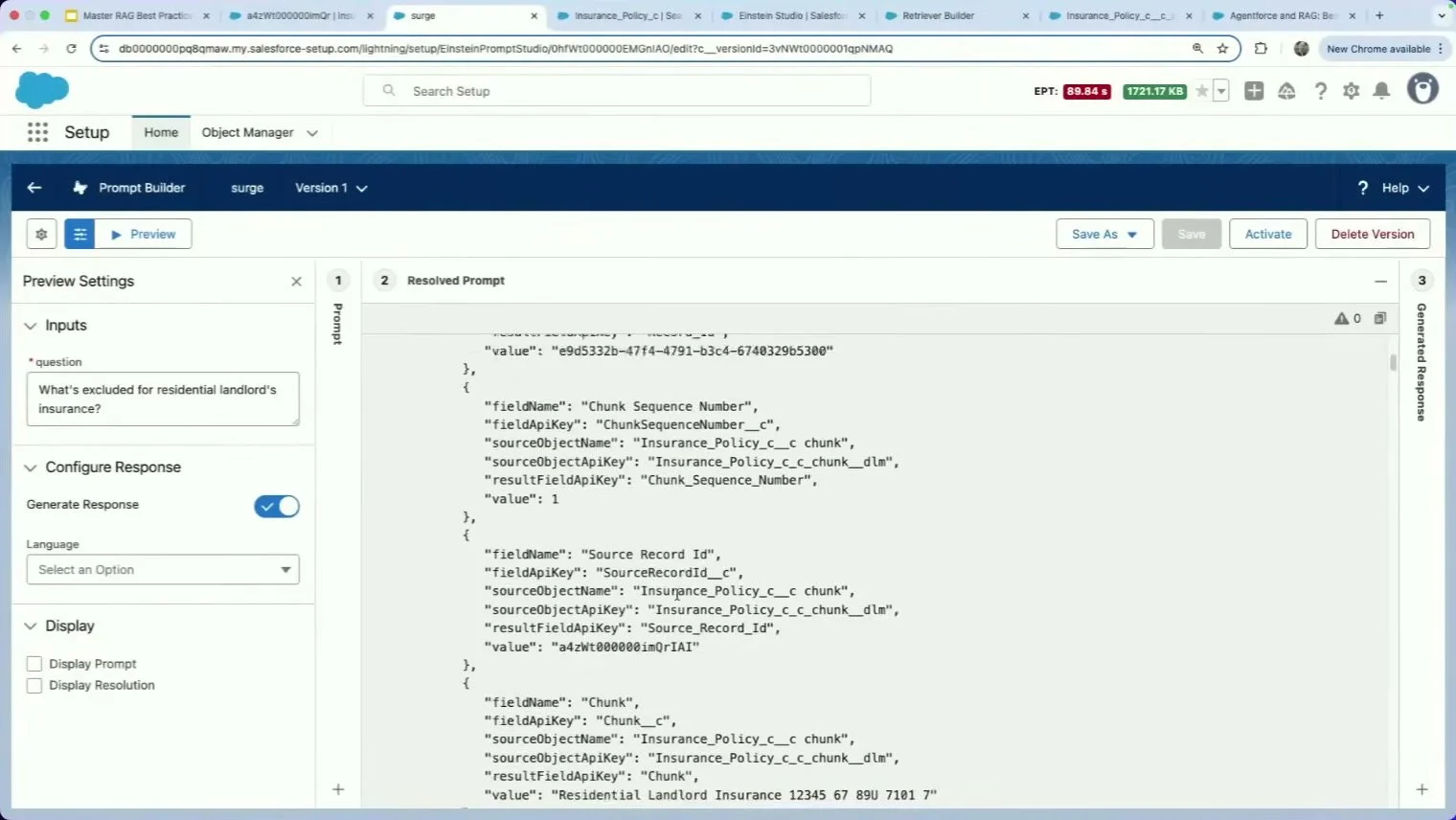Click the plus icon below Generated Response
This screenshot has width=1456, height=820.
[1422, 789]
